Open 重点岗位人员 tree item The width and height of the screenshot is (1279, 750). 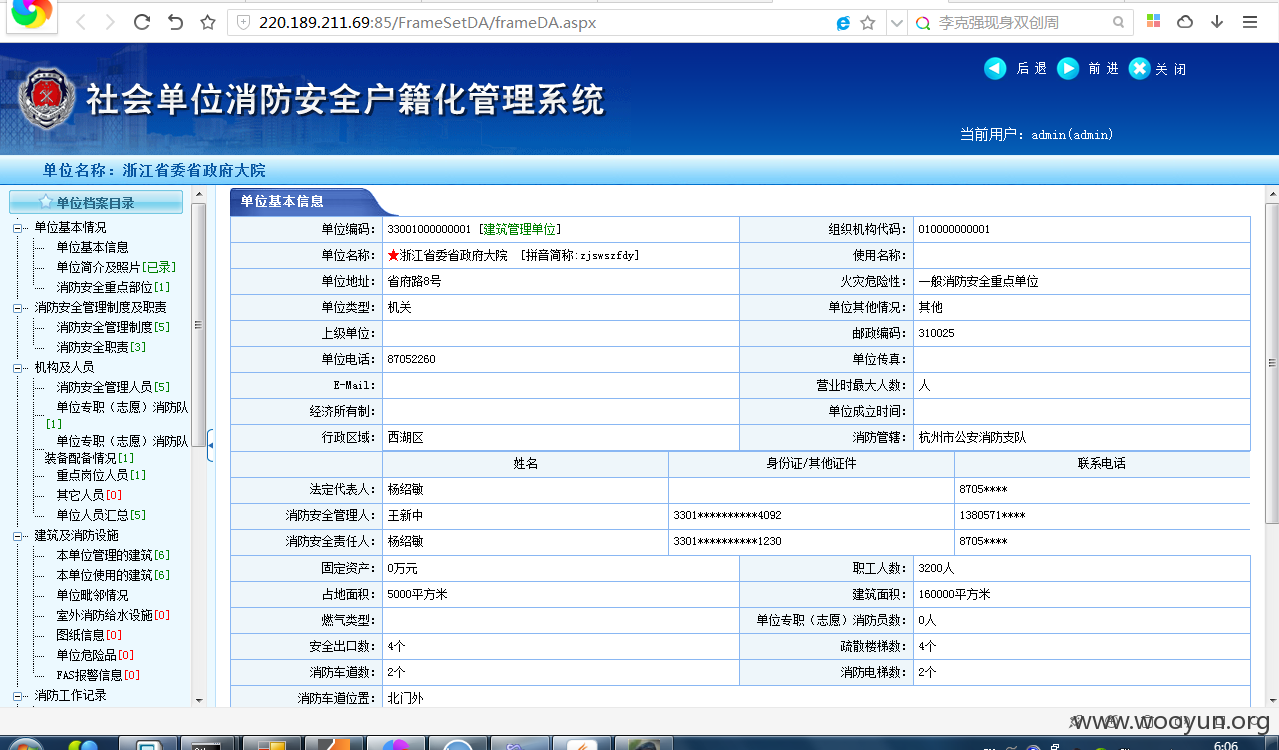coord(101,475)
